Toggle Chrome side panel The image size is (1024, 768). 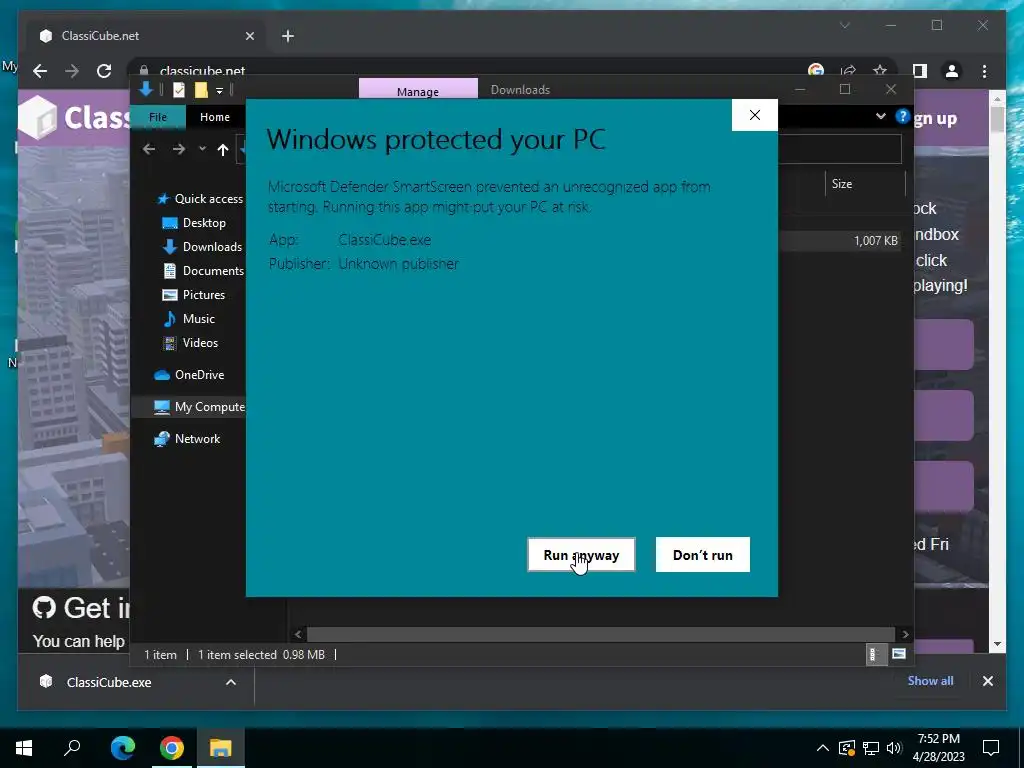click(920, 71)
